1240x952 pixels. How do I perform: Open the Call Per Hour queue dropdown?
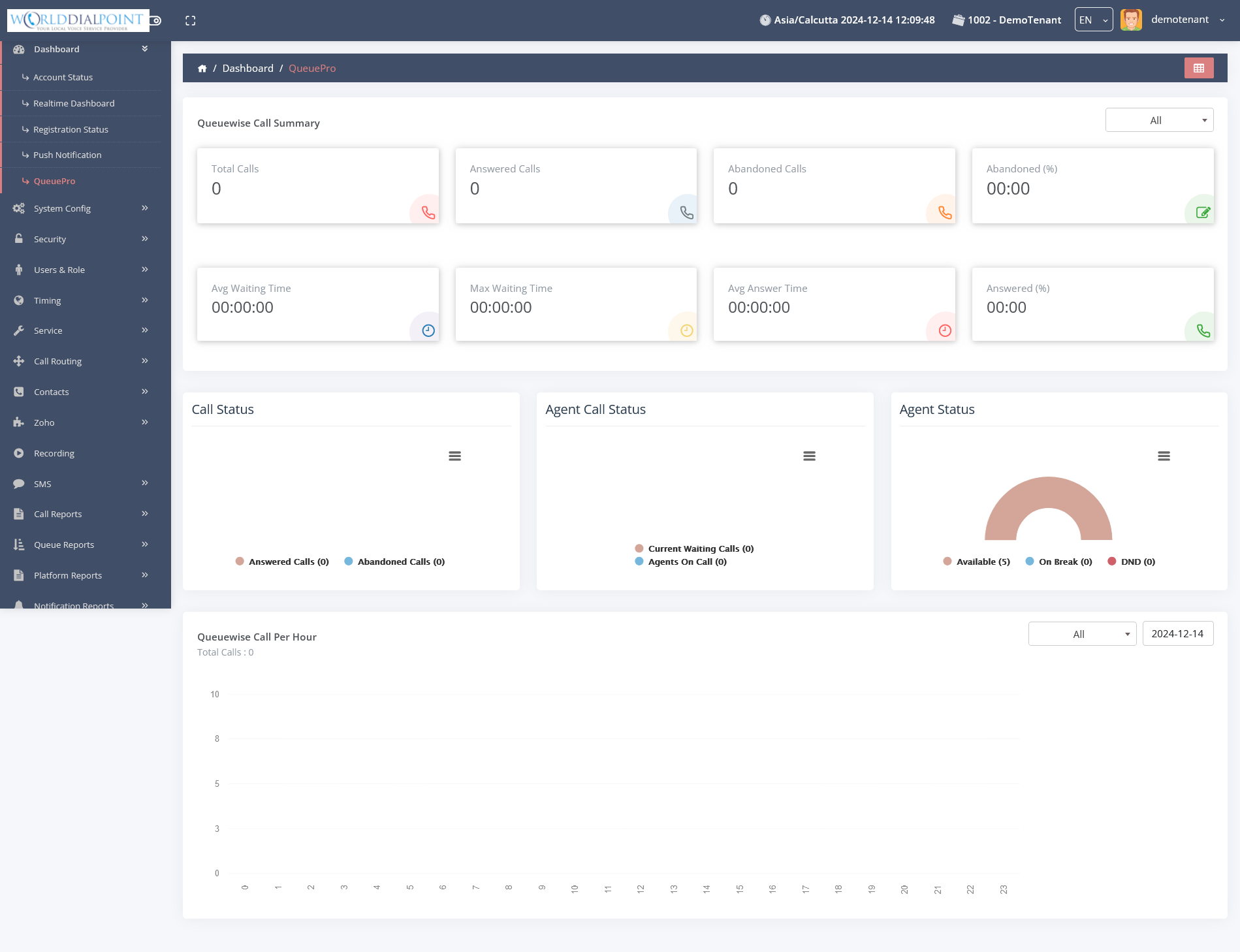coord(1082,634)
